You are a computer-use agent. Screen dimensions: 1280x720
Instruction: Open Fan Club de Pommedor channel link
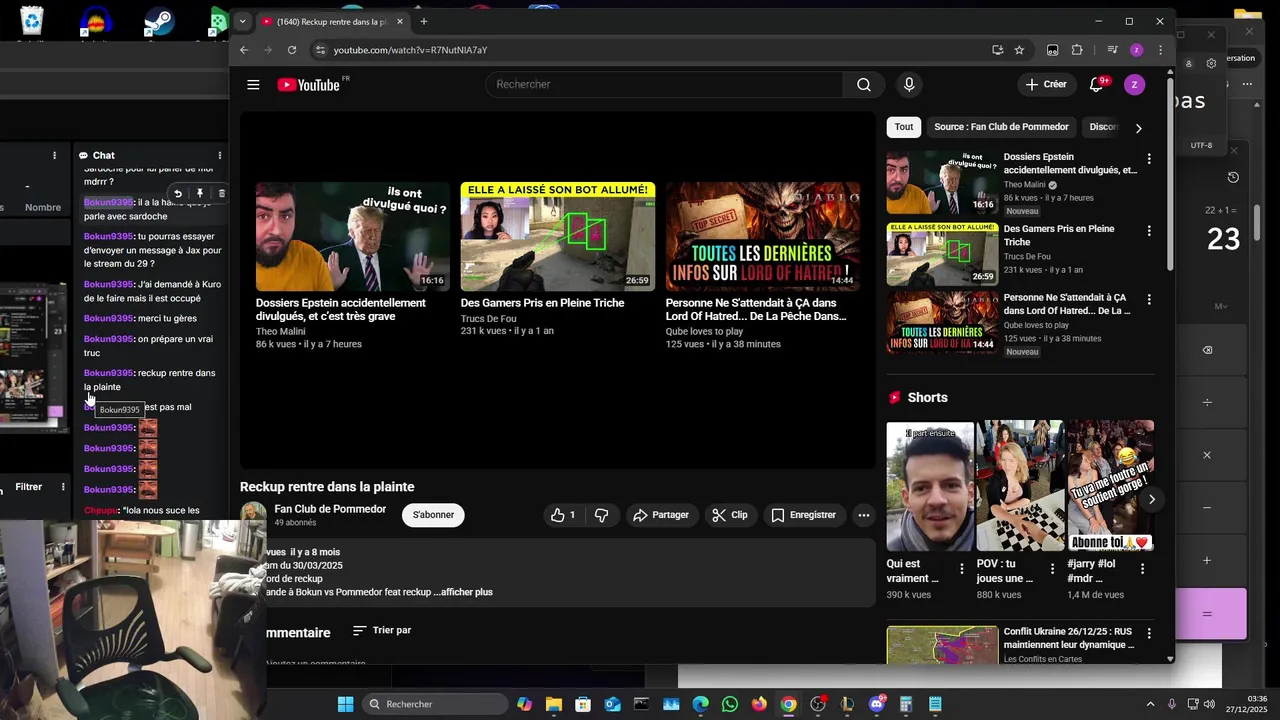point(330,509)
